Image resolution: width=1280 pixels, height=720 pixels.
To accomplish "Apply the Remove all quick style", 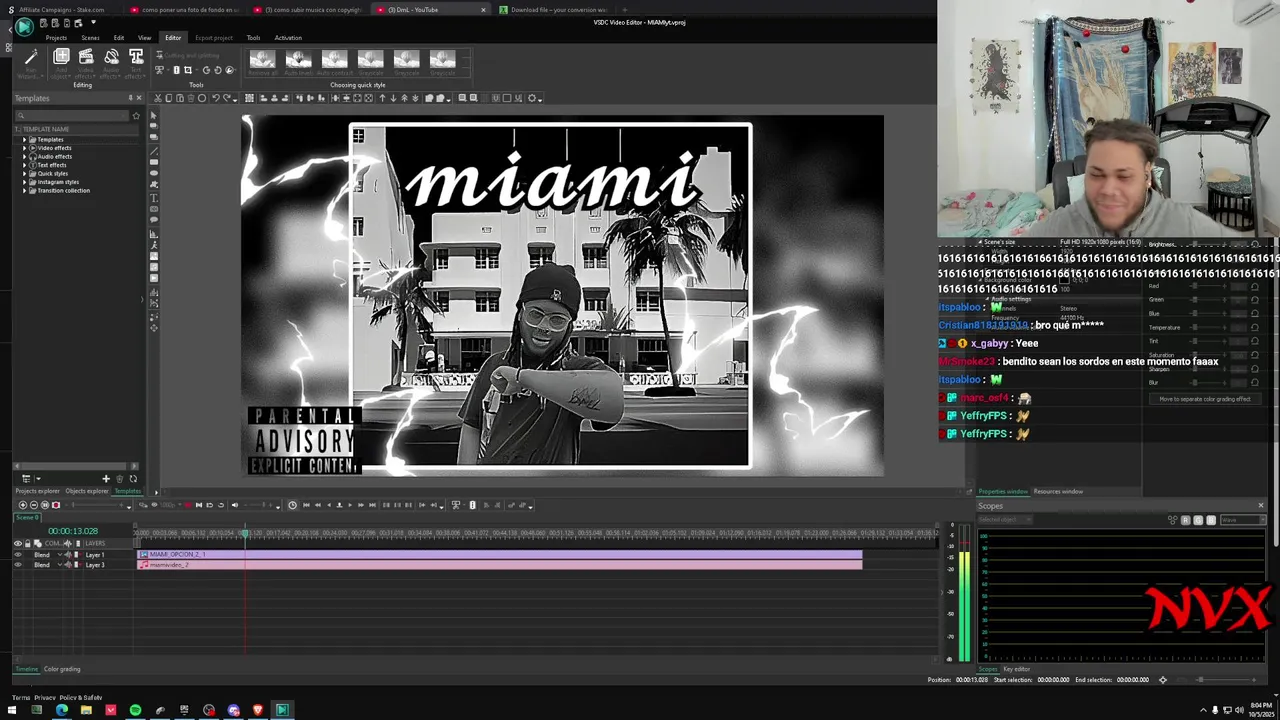I will [x=262, y=62].
